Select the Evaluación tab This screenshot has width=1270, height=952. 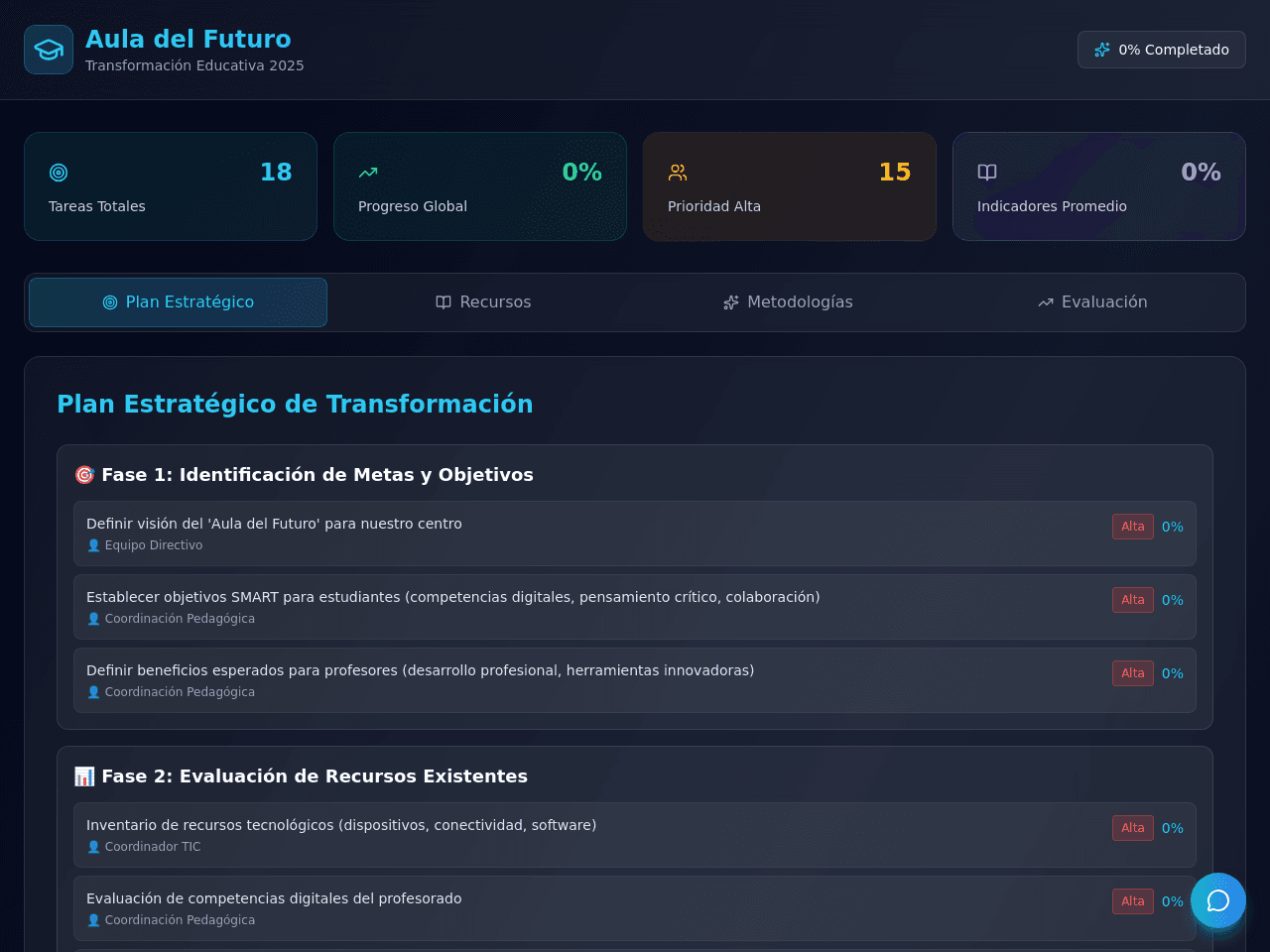[1092, 302]
